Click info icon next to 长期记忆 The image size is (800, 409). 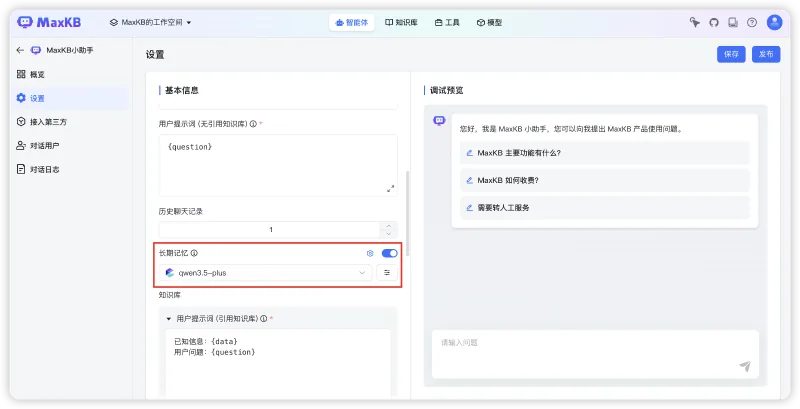click(x=194, y=253)
